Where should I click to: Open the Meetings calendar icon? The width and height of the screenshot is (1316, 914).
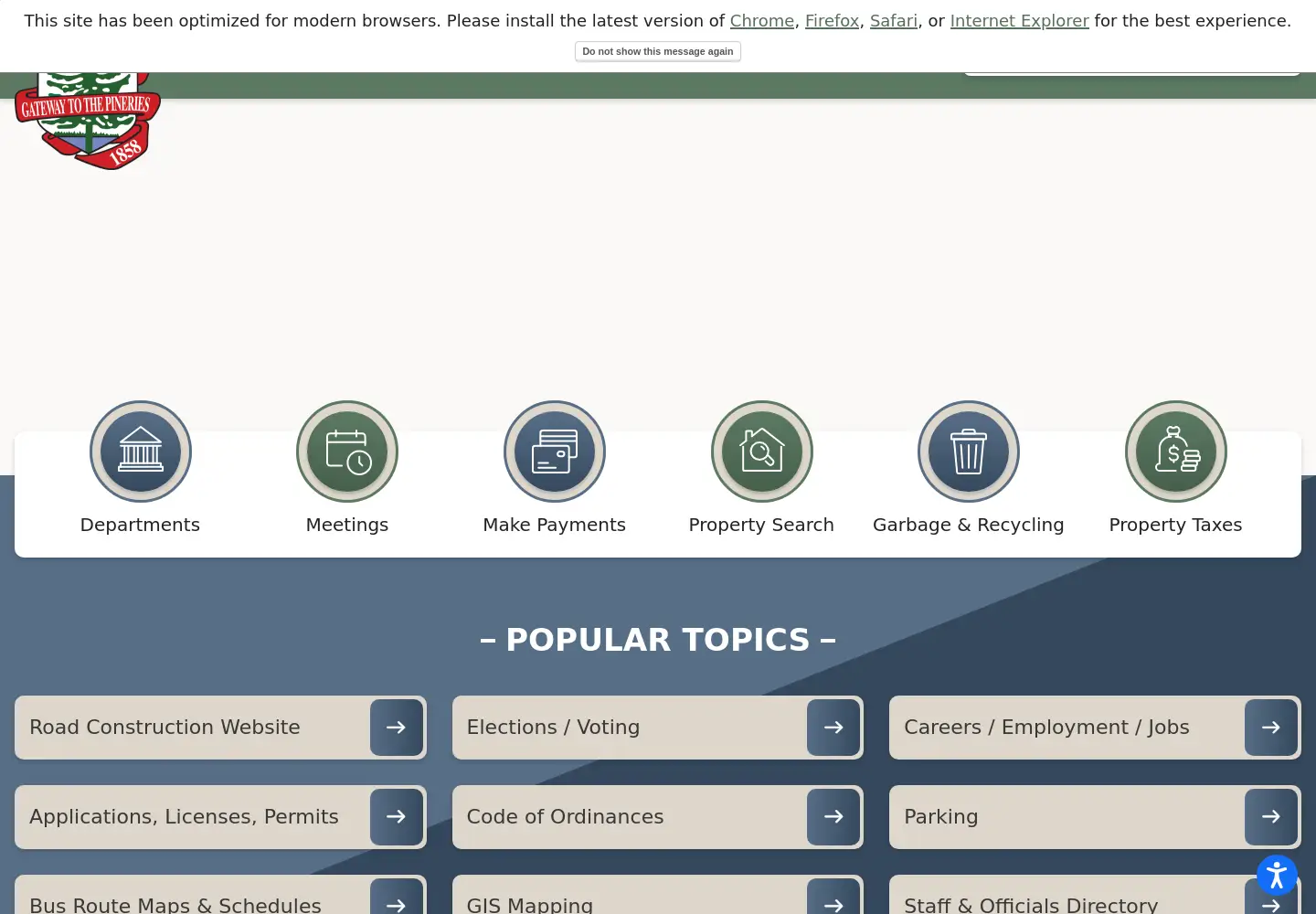click(x=347, y=452)
